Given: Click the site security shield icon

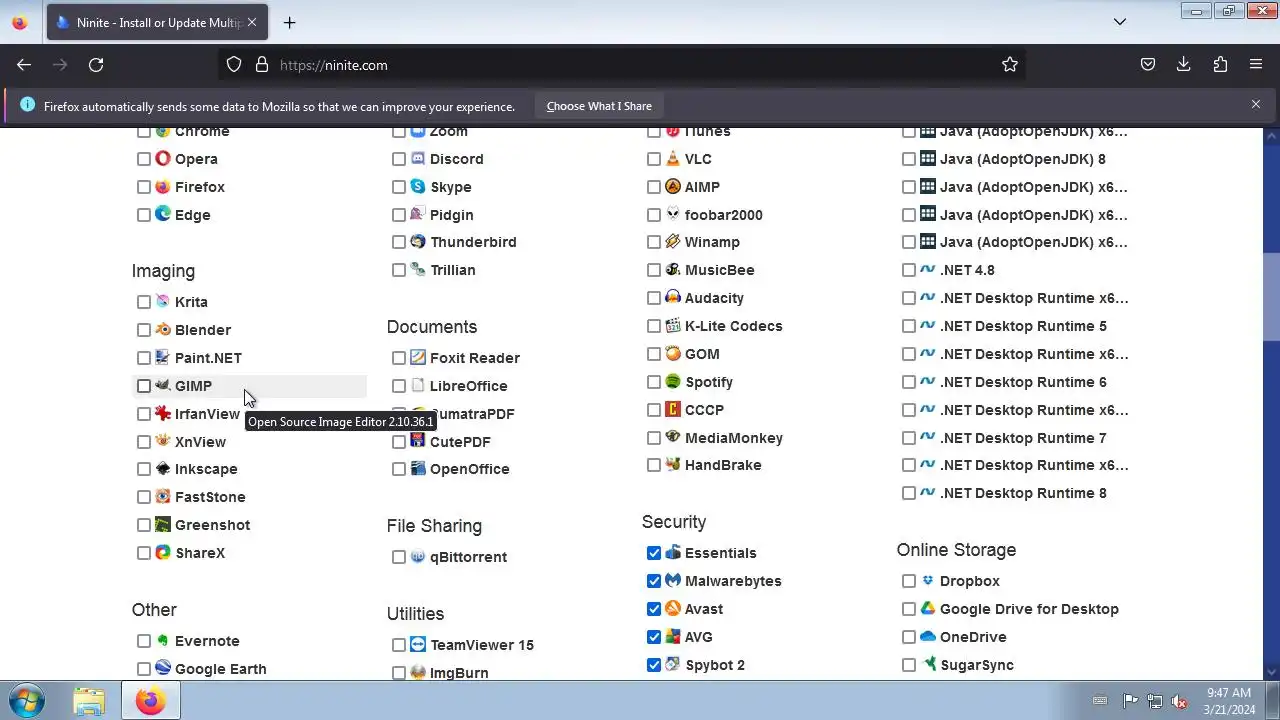Looking at the screenshot, I should [x=234, y=65].
